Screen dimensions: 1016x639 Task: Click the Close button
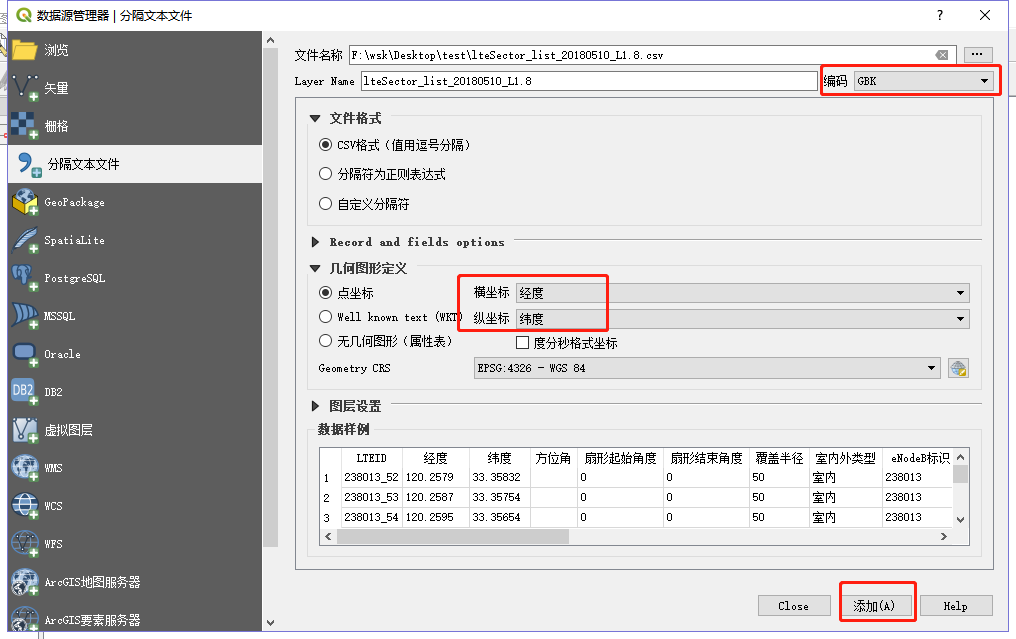[794, 606]
